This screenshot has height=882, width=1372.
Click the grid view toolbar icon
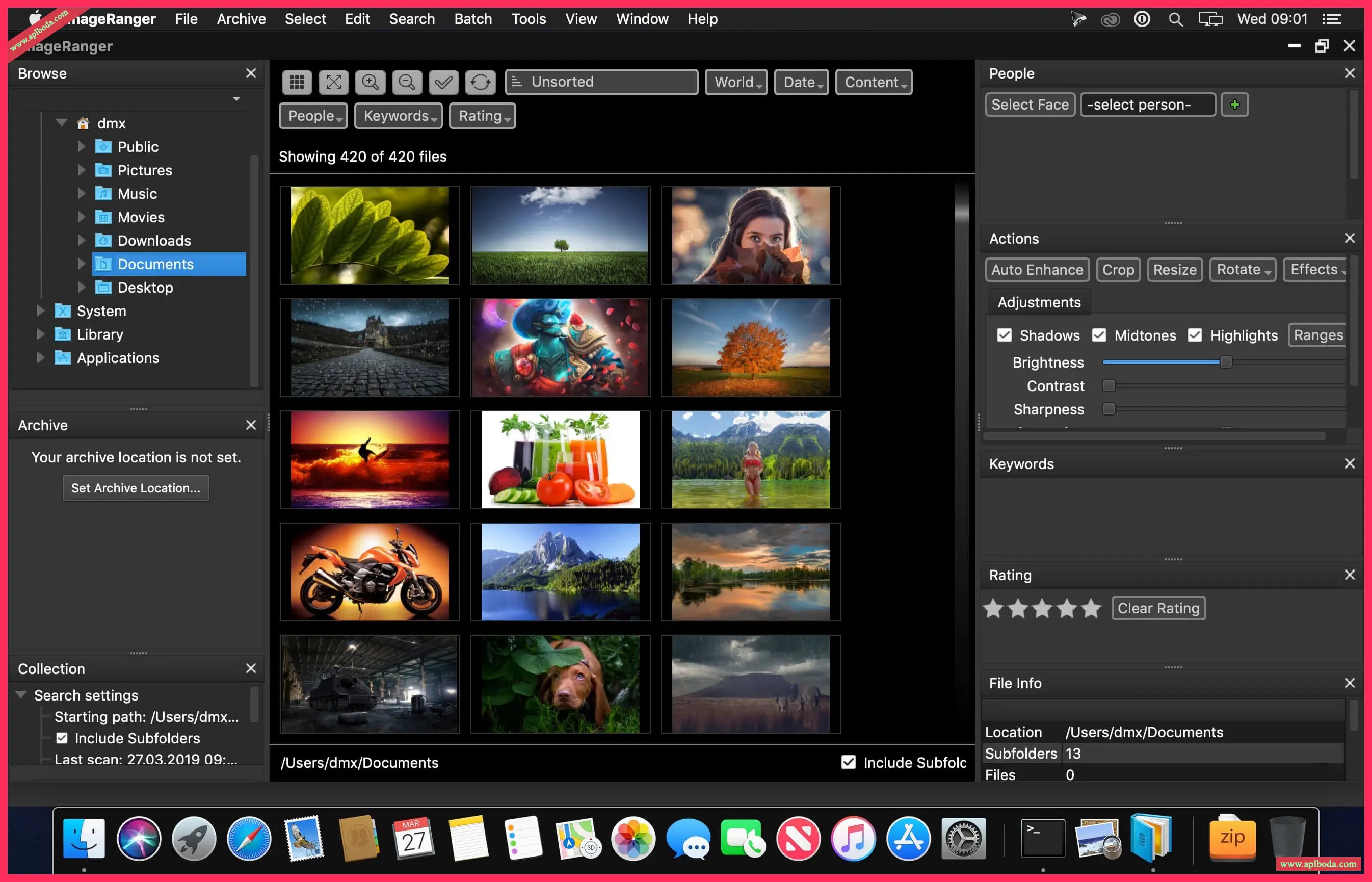(297, 82)
